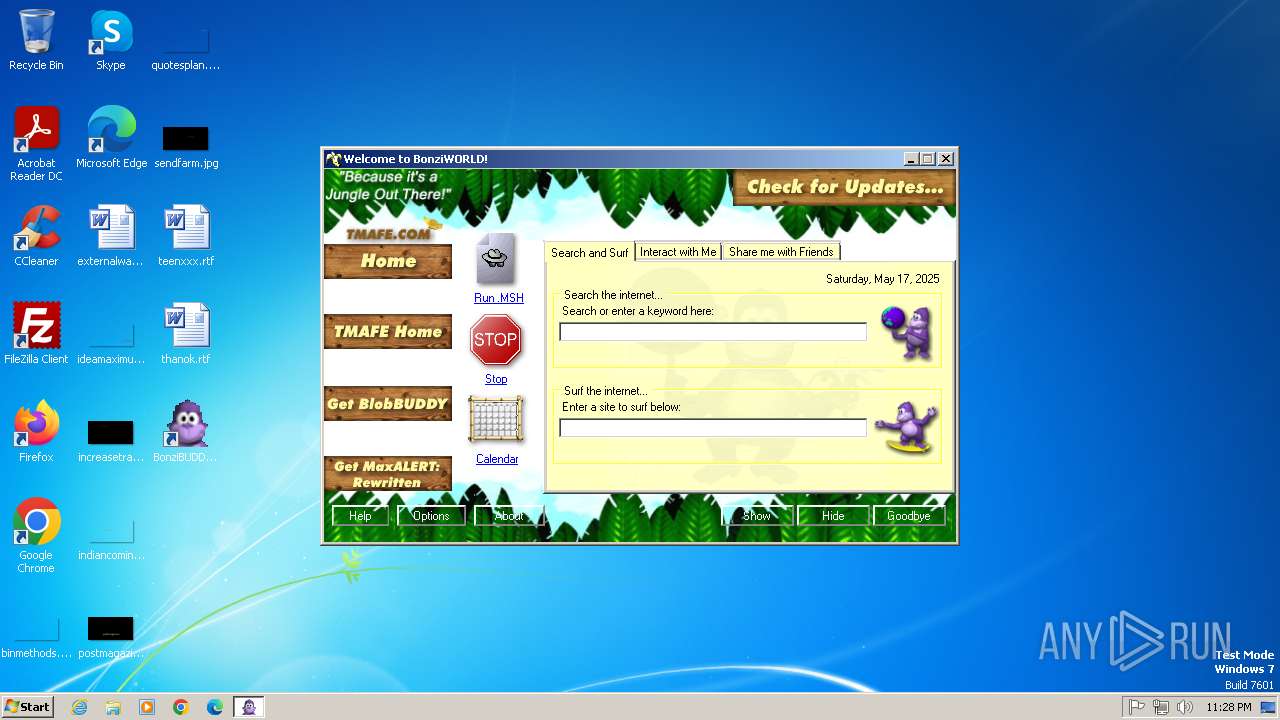Click network tray icon
Screen dimensions: 1280x720
coord(1160,707)
